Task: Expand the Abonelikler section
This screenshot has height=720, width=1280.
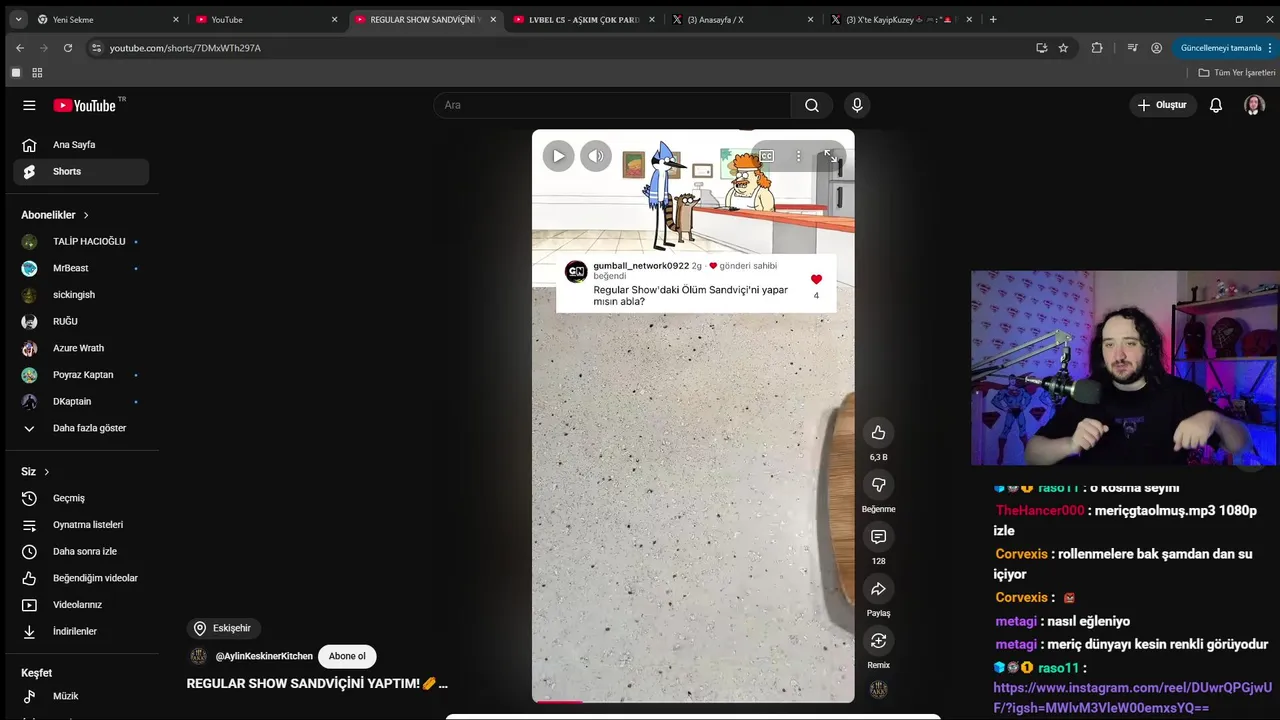Action: coord(55,215)
